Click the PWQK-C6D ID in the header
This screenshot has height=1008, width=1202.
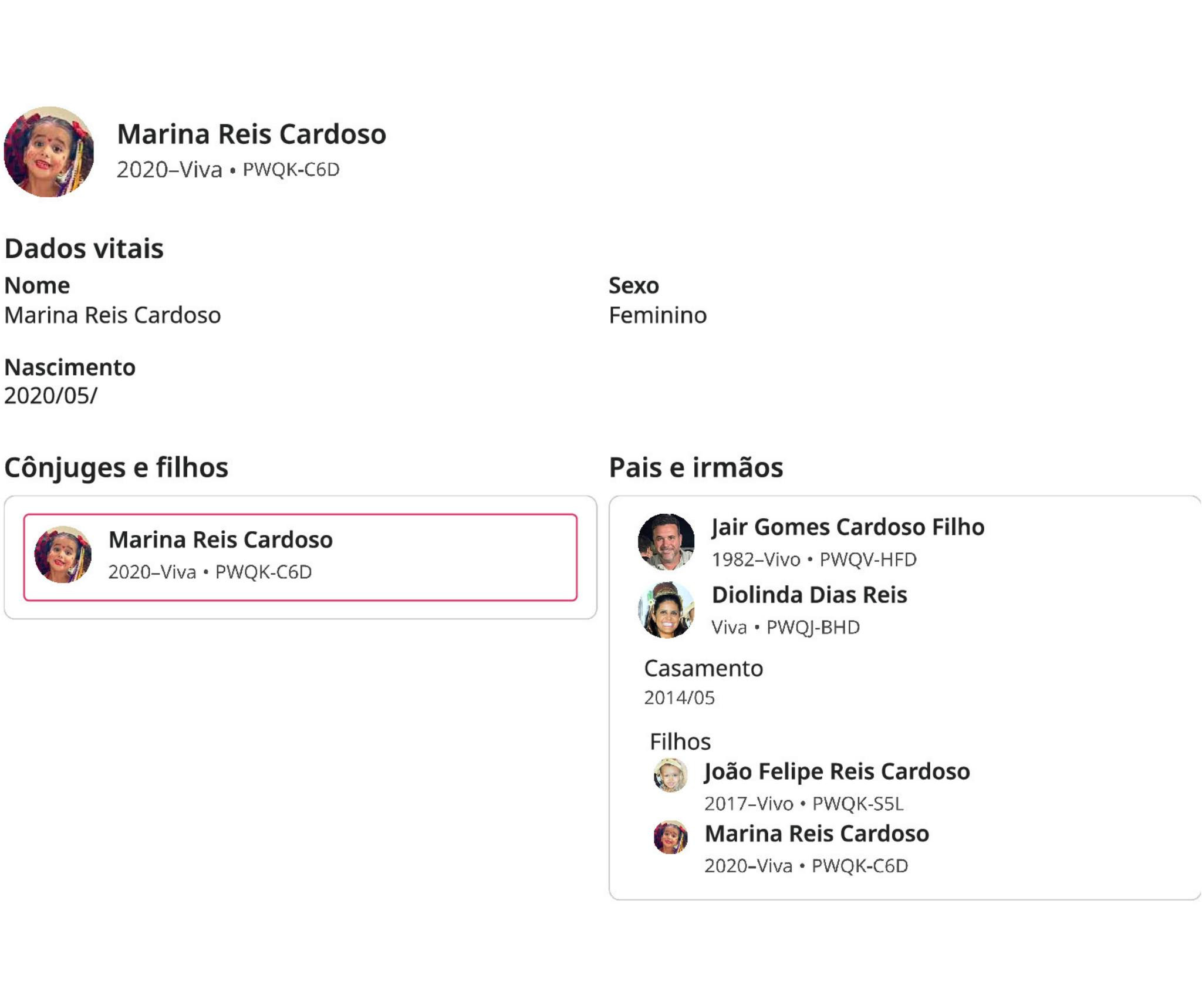291,170
